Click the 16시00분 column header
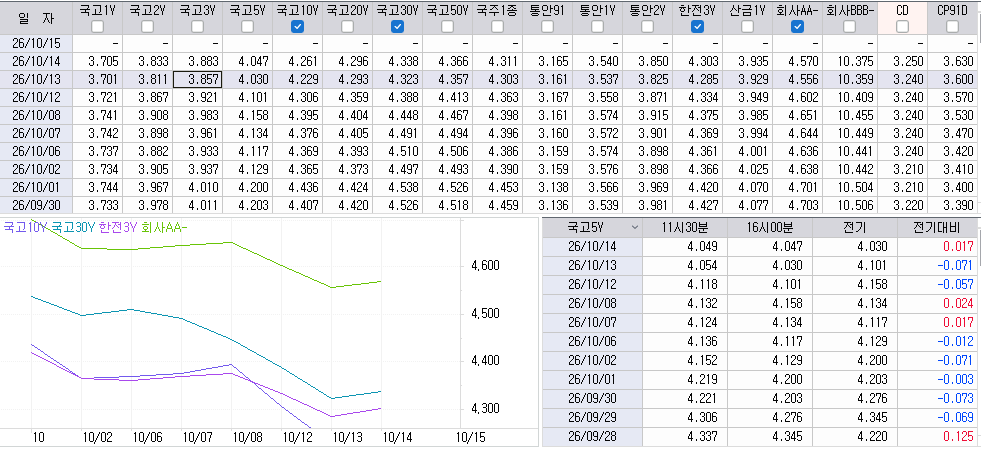The width and height of the screenshot is (981, 449). (770, 228)
